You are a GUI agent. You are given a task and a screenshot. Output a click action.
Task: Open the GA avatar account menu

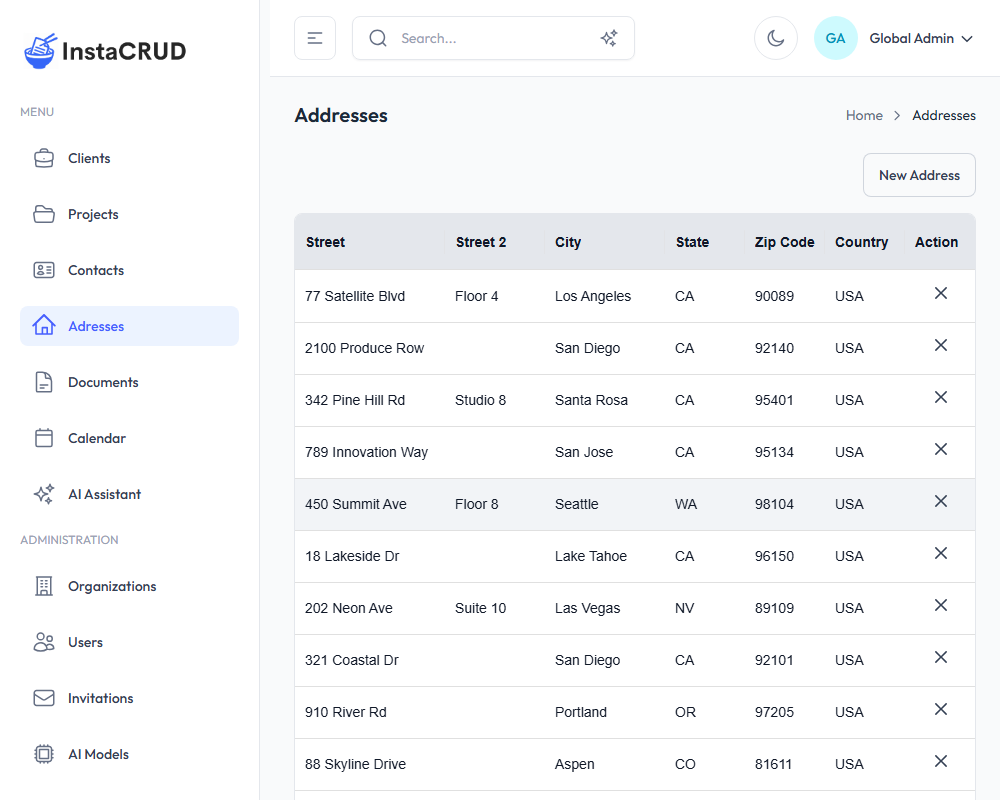click(x=835, y=38)
